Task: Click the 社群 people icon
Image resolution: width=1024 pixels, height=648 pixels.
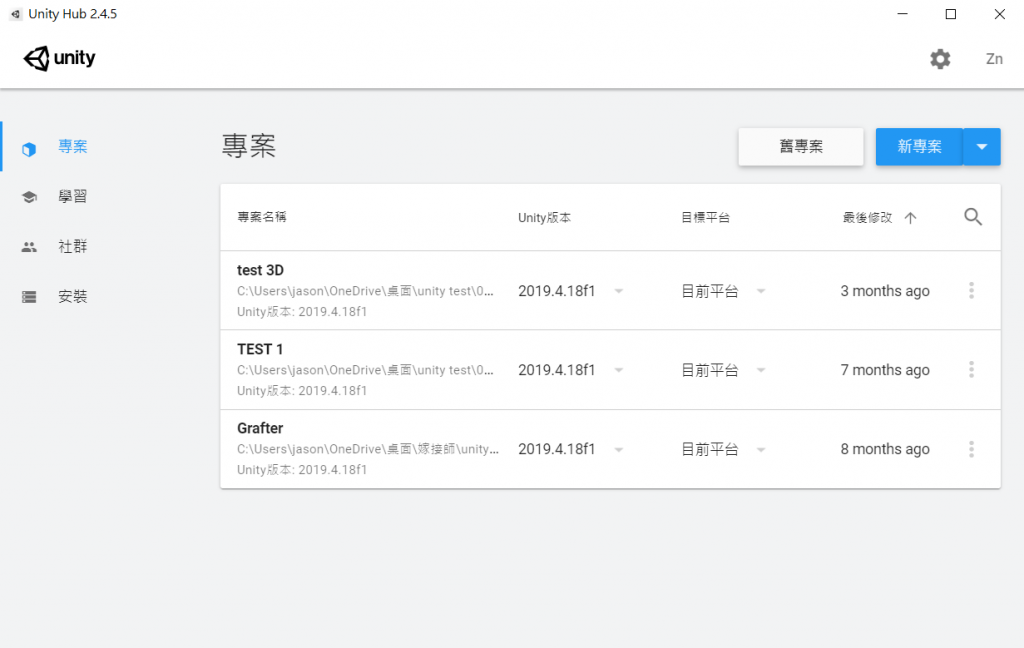Action: click(29, 247)
